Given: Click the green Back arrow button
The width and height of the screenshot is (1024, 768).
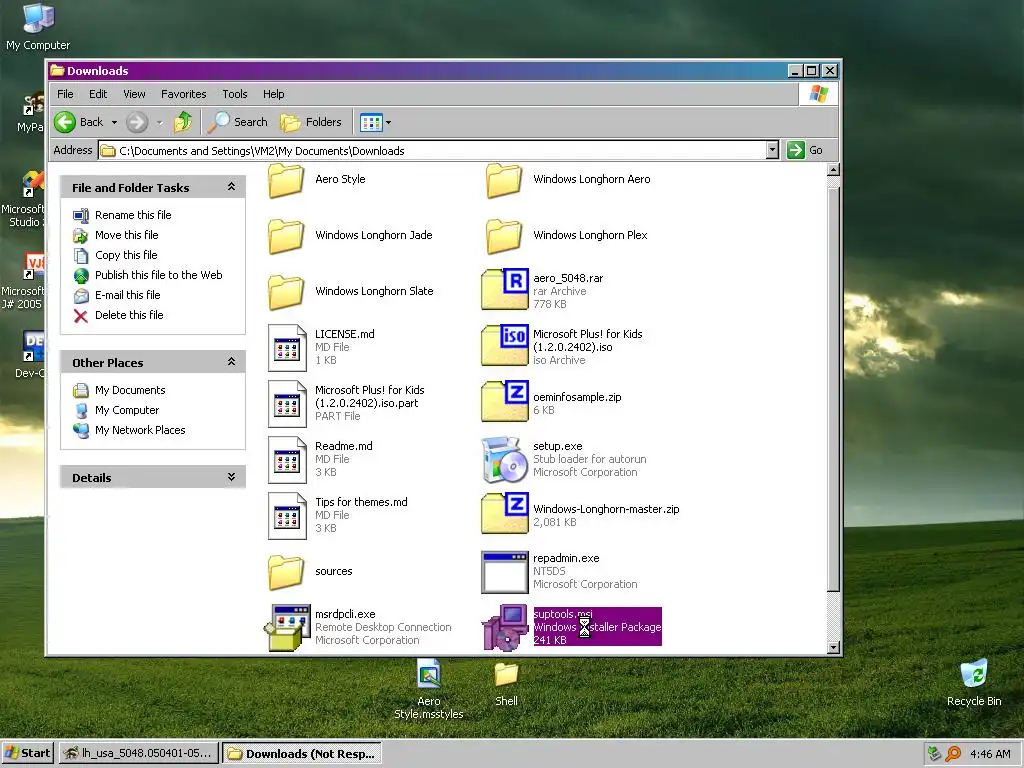Looking at the screenshot, I should click(65, 122).
